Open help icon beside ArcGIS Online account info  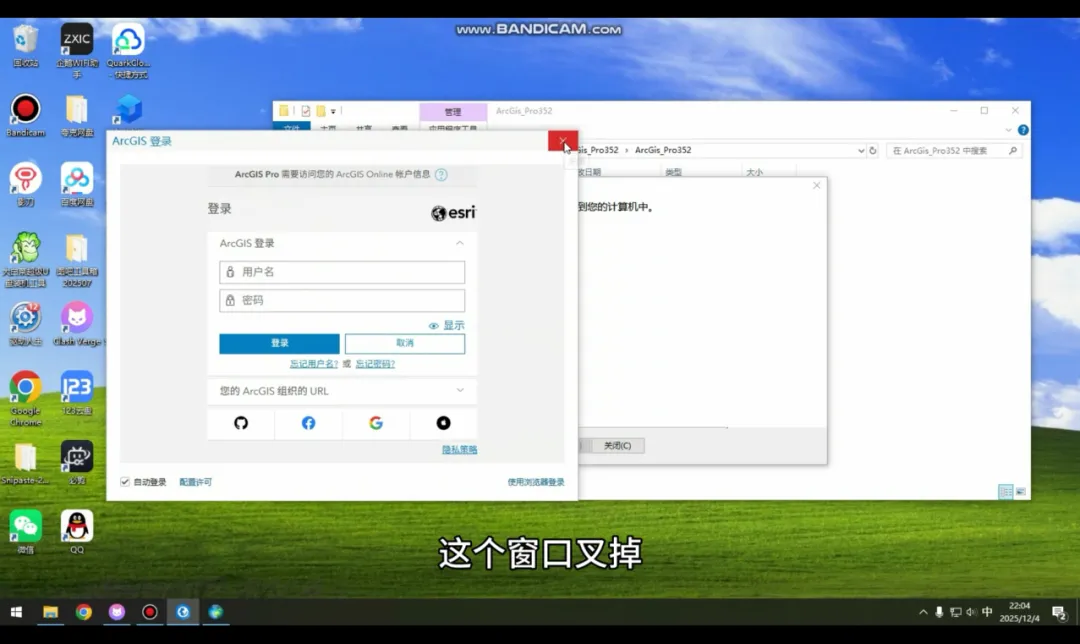[441, 174]
